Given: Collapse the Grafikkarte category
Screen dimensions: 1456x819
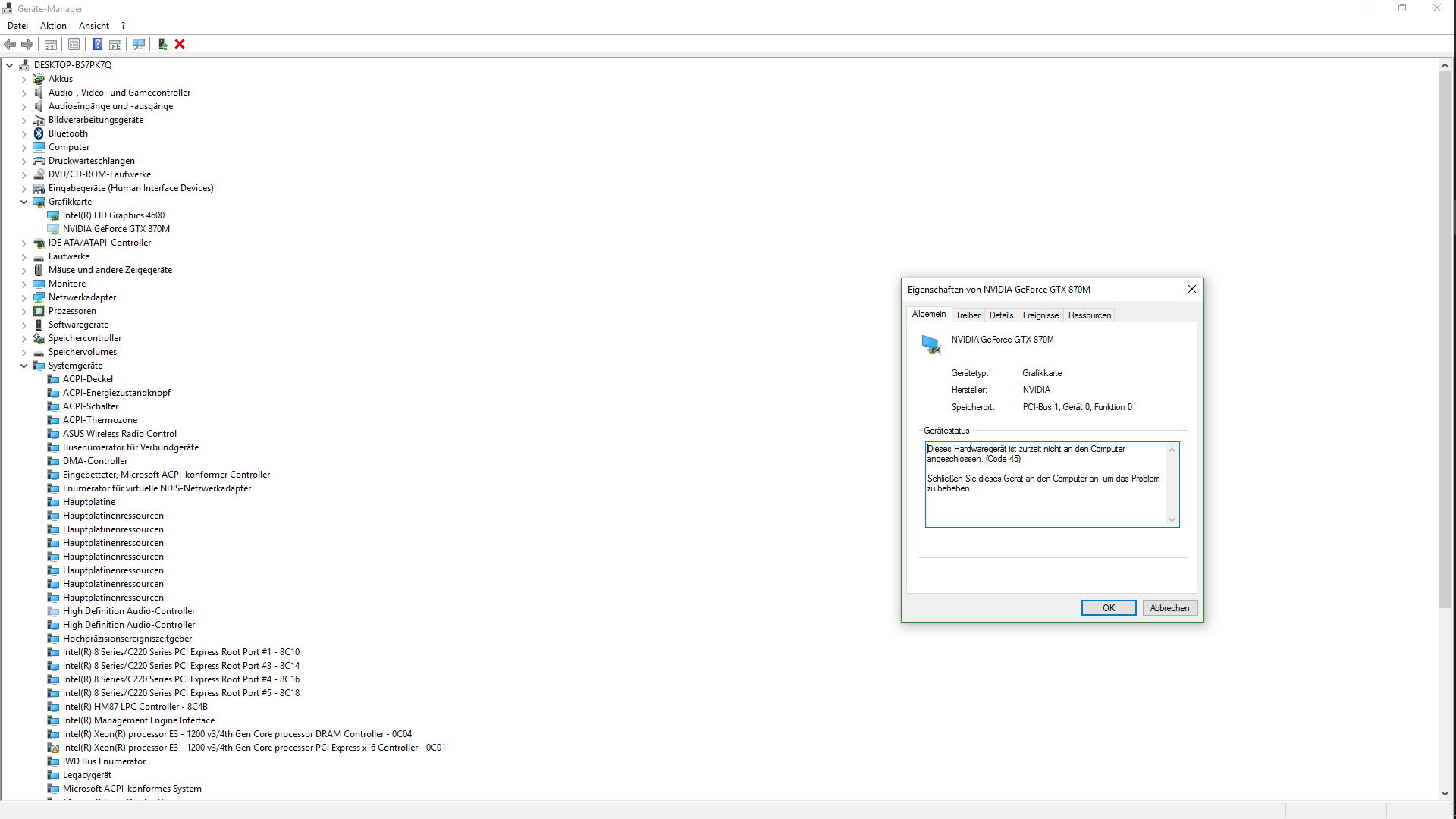Looking at the screenshot, I should coord(24,202).
